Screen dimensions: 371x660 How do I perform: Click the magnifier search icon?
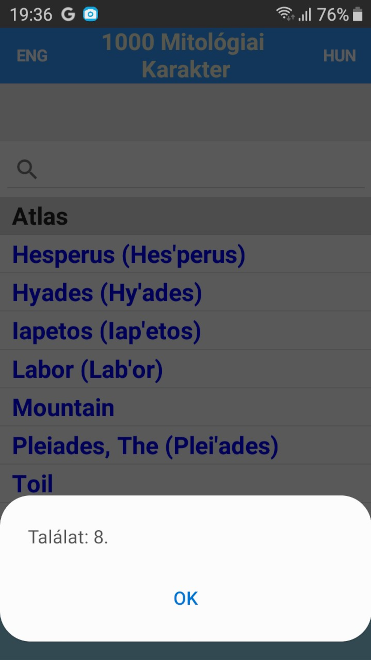pos(27,169)
